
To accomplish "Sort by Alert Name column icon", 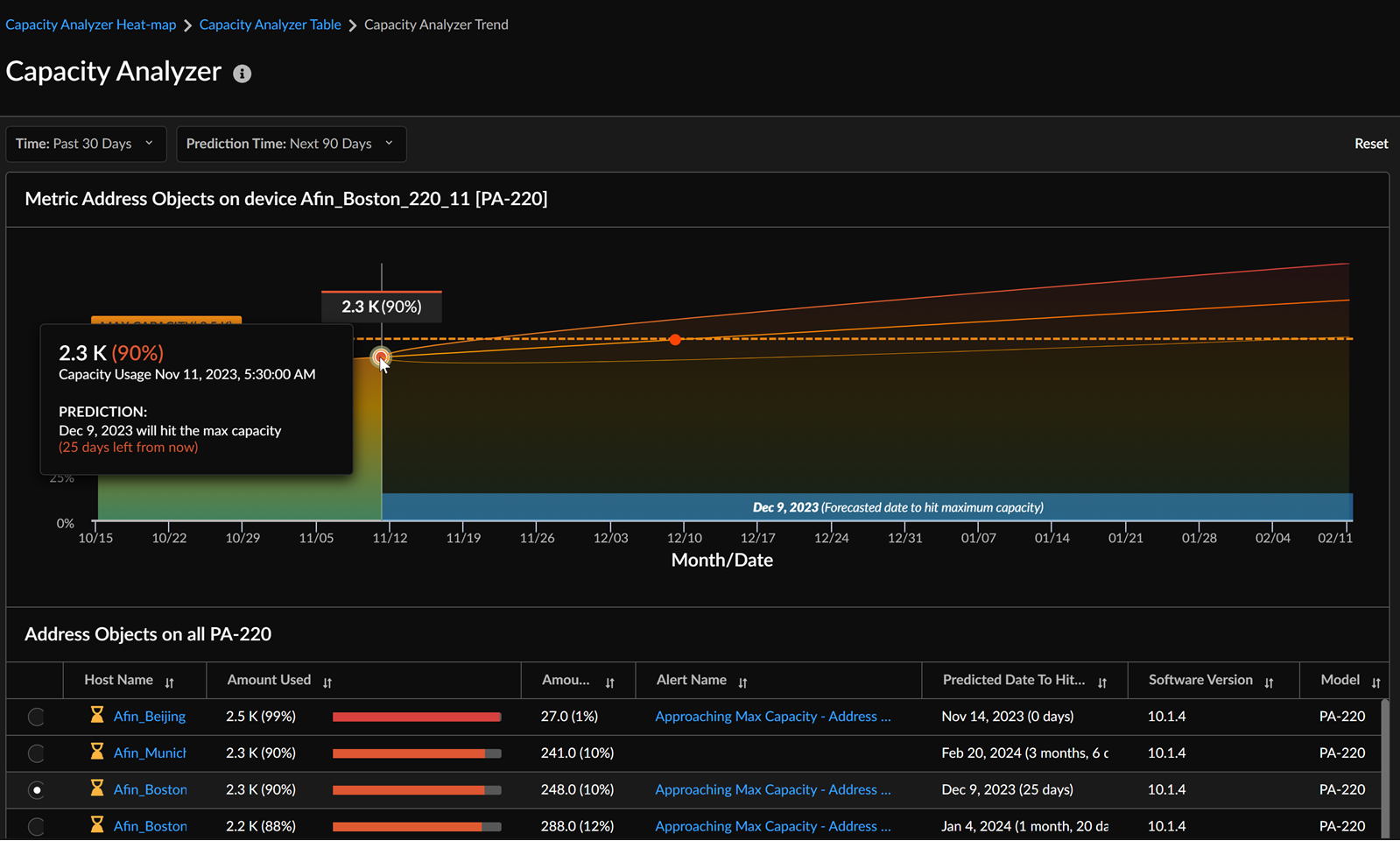I will click(x=742, y=682).
